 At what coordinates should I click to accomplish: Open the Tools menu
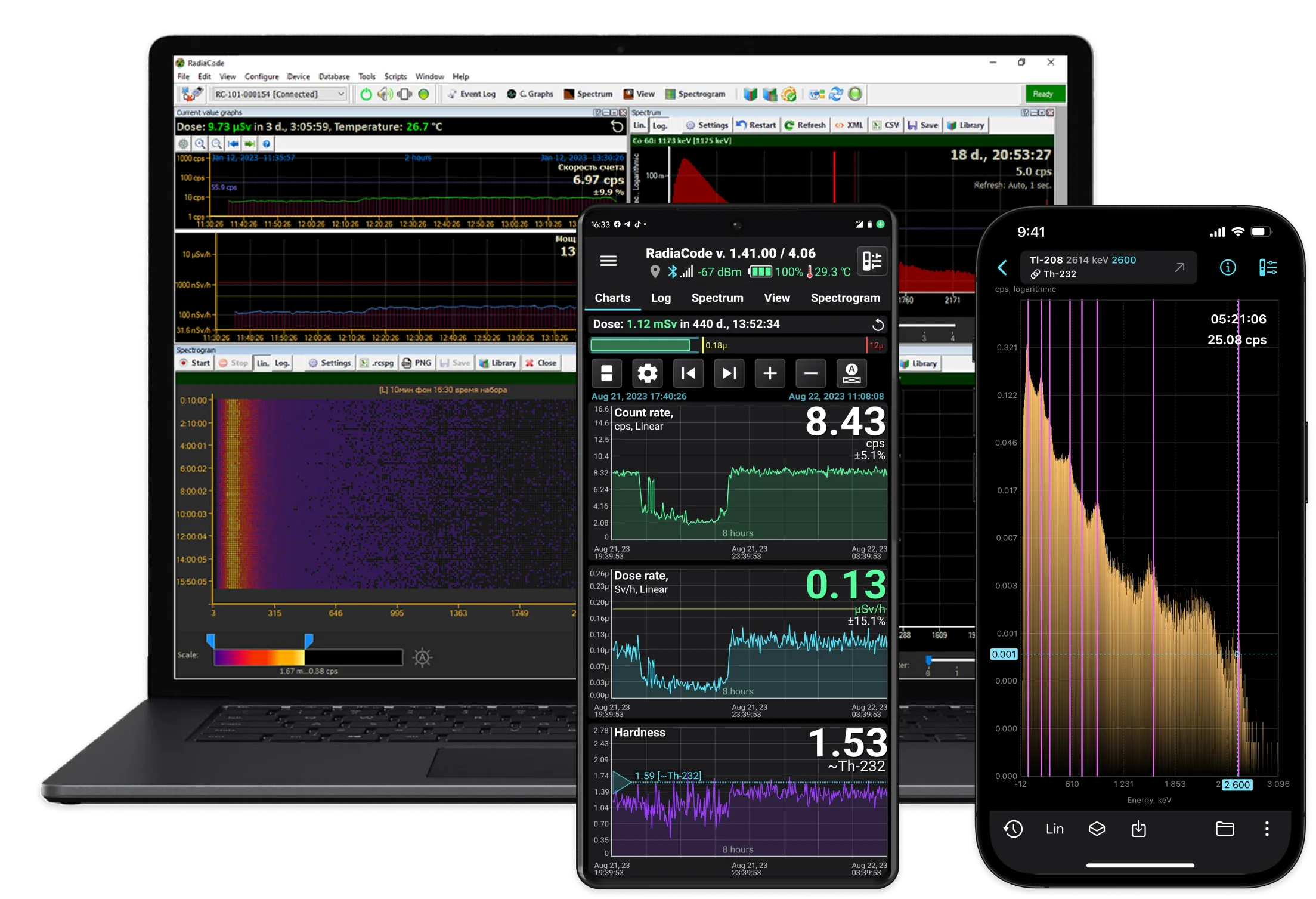[367, 76]
